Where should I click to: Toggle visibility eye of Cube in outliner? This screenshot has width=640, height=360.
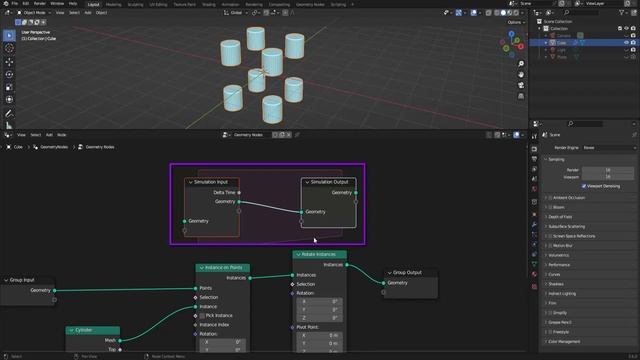click(626, 42)
